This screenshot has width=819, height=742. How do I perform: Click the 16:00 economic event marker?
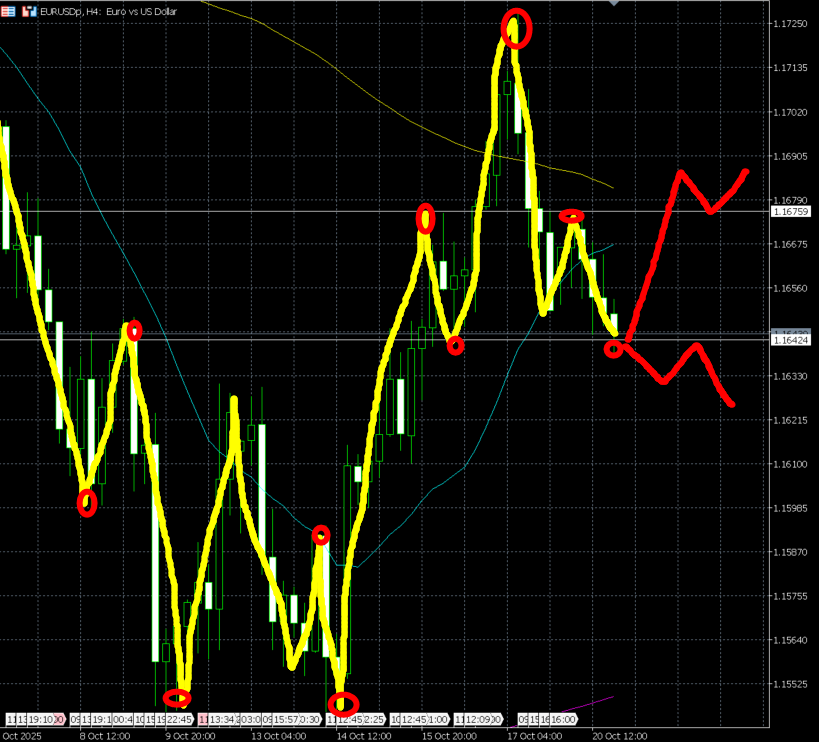(x=560, y=719)
